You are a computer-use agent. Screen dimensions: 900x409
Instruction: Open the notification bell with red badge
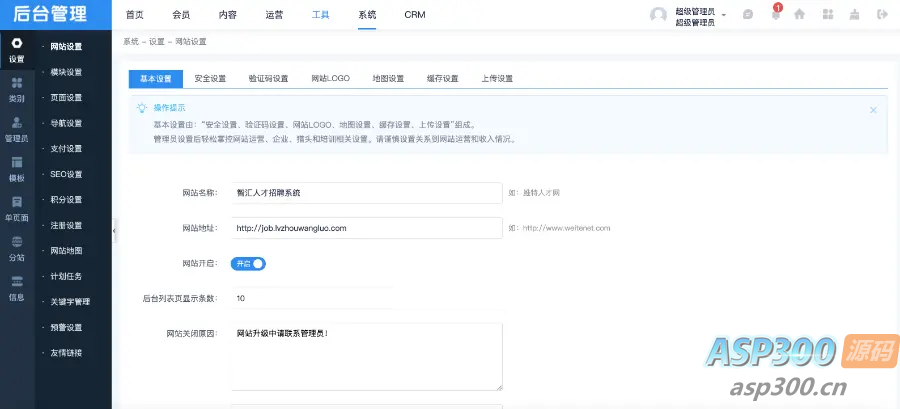[x=775, y=14]
